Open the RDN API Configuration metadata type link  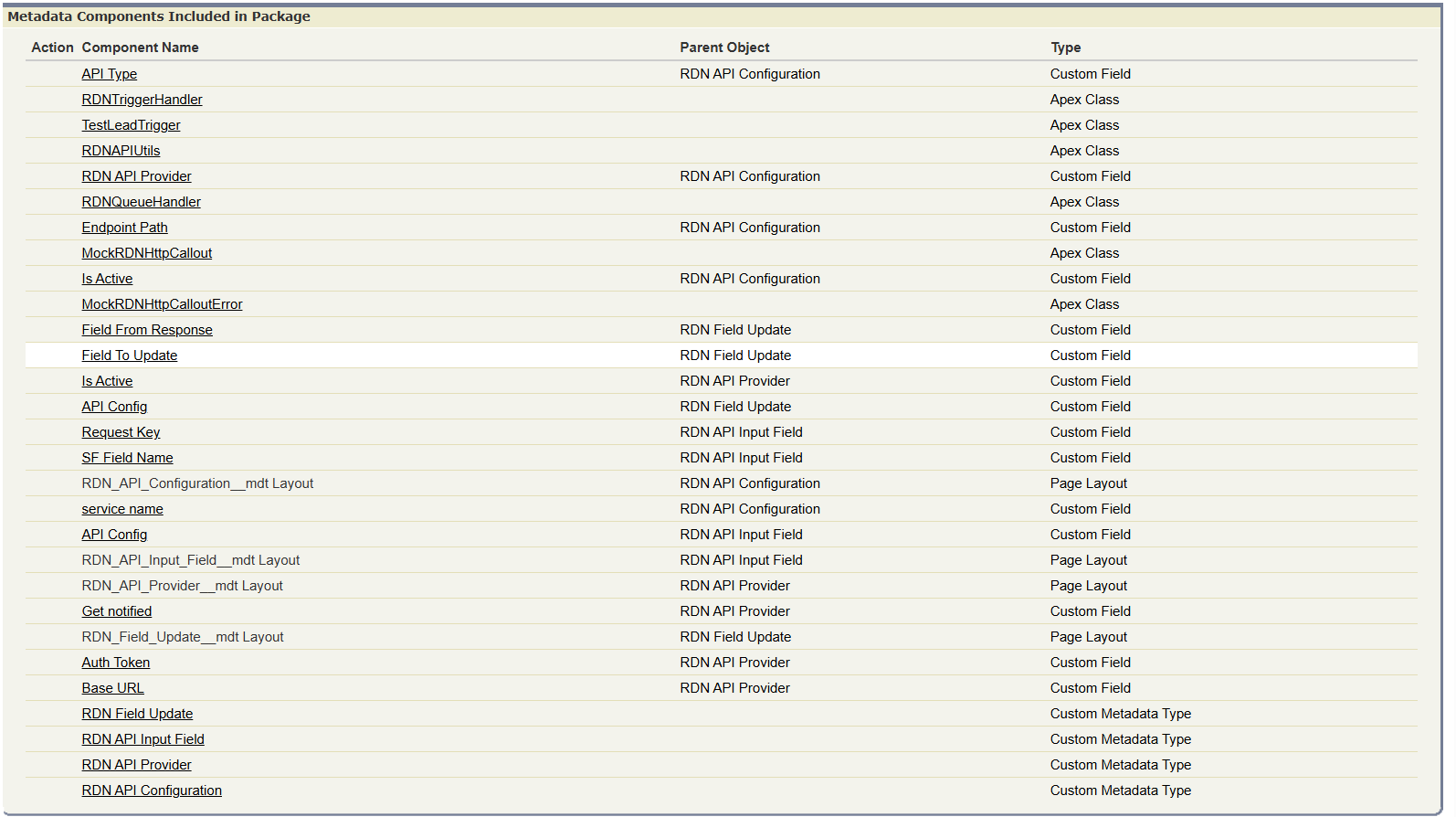(152, 790)
